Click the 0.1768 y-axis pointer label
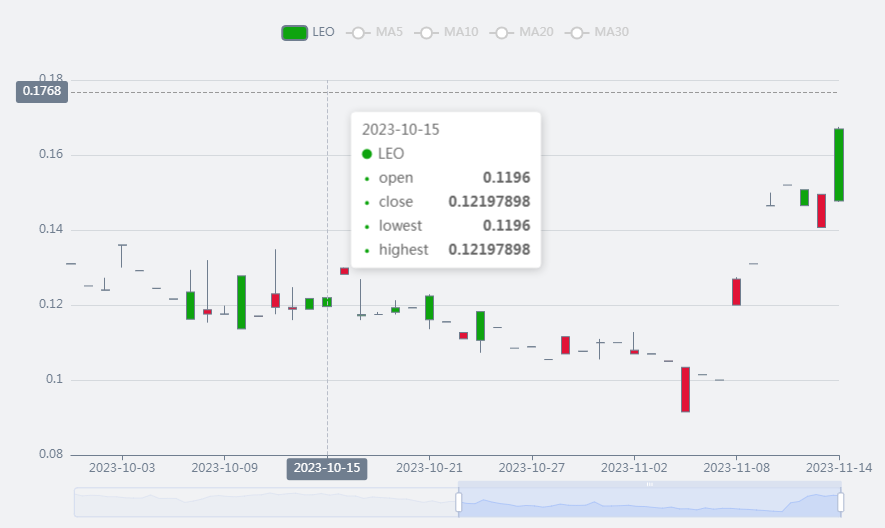The height and width of the screenshot is (528, 885). 42,91
